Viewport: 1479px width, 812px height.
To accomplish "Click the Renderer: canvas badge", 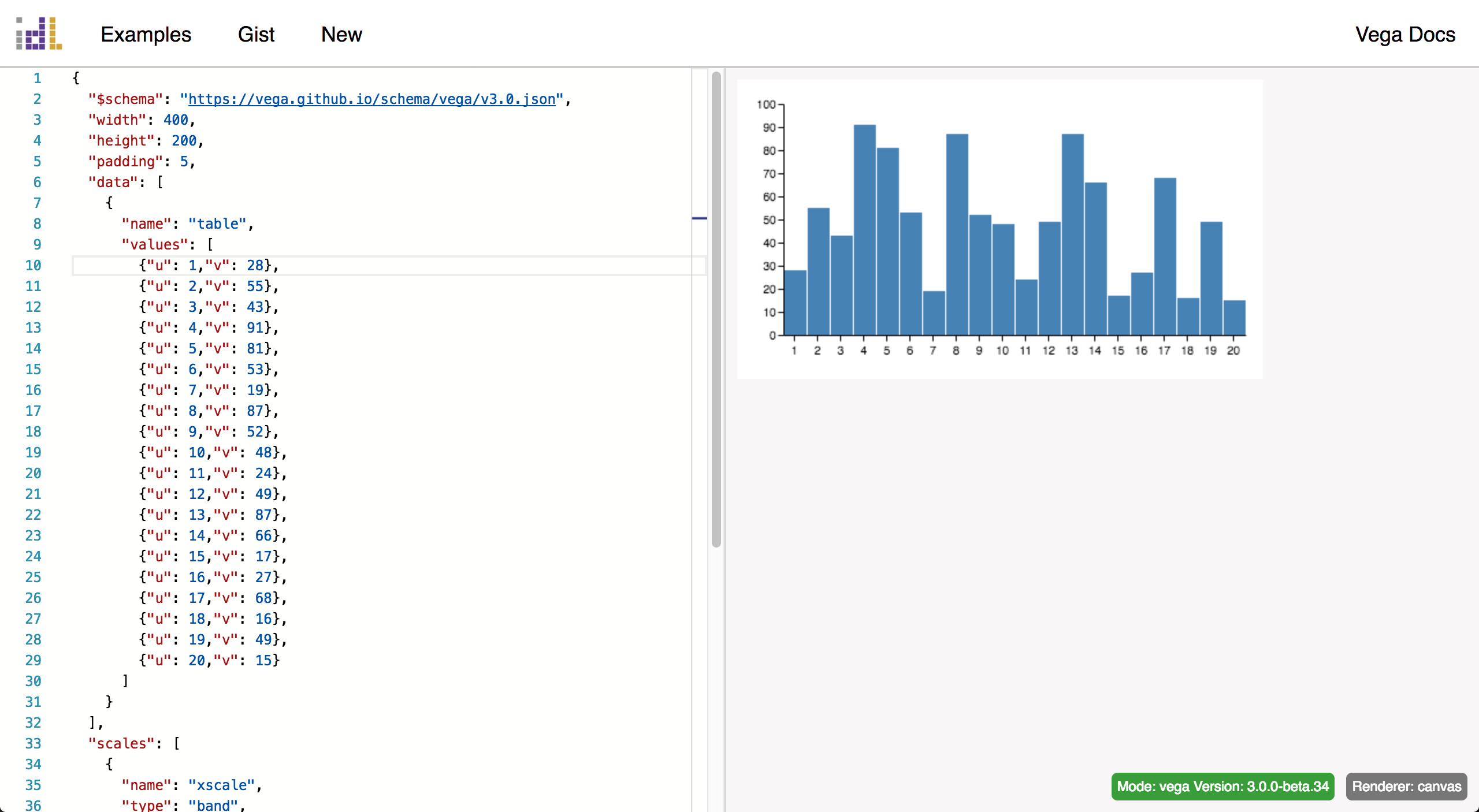I will click(x=1406, y=787).
